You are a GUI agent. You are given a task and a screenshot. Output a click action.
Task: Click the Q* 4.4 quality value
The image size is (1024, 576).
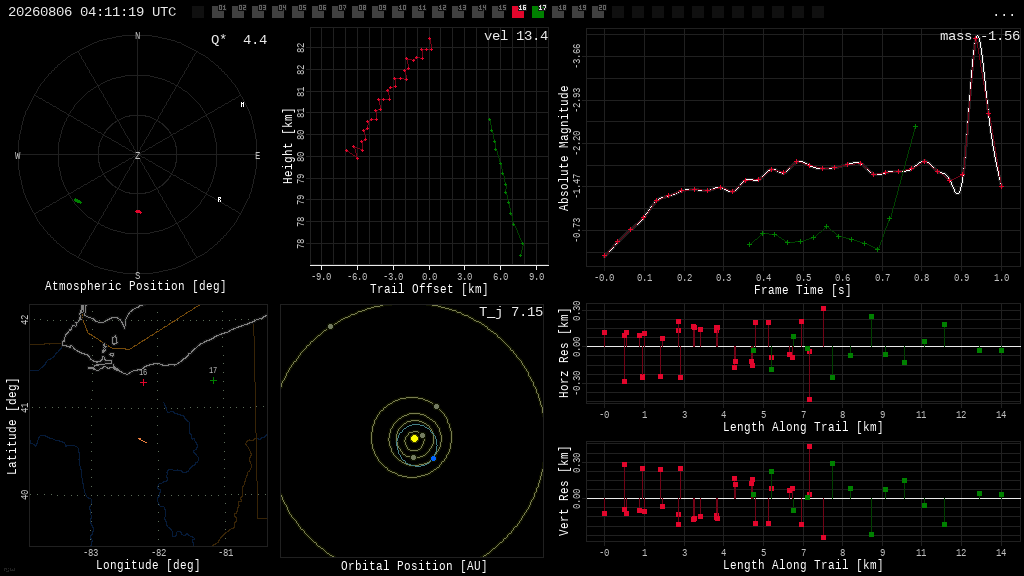click(x=239, y=40)
